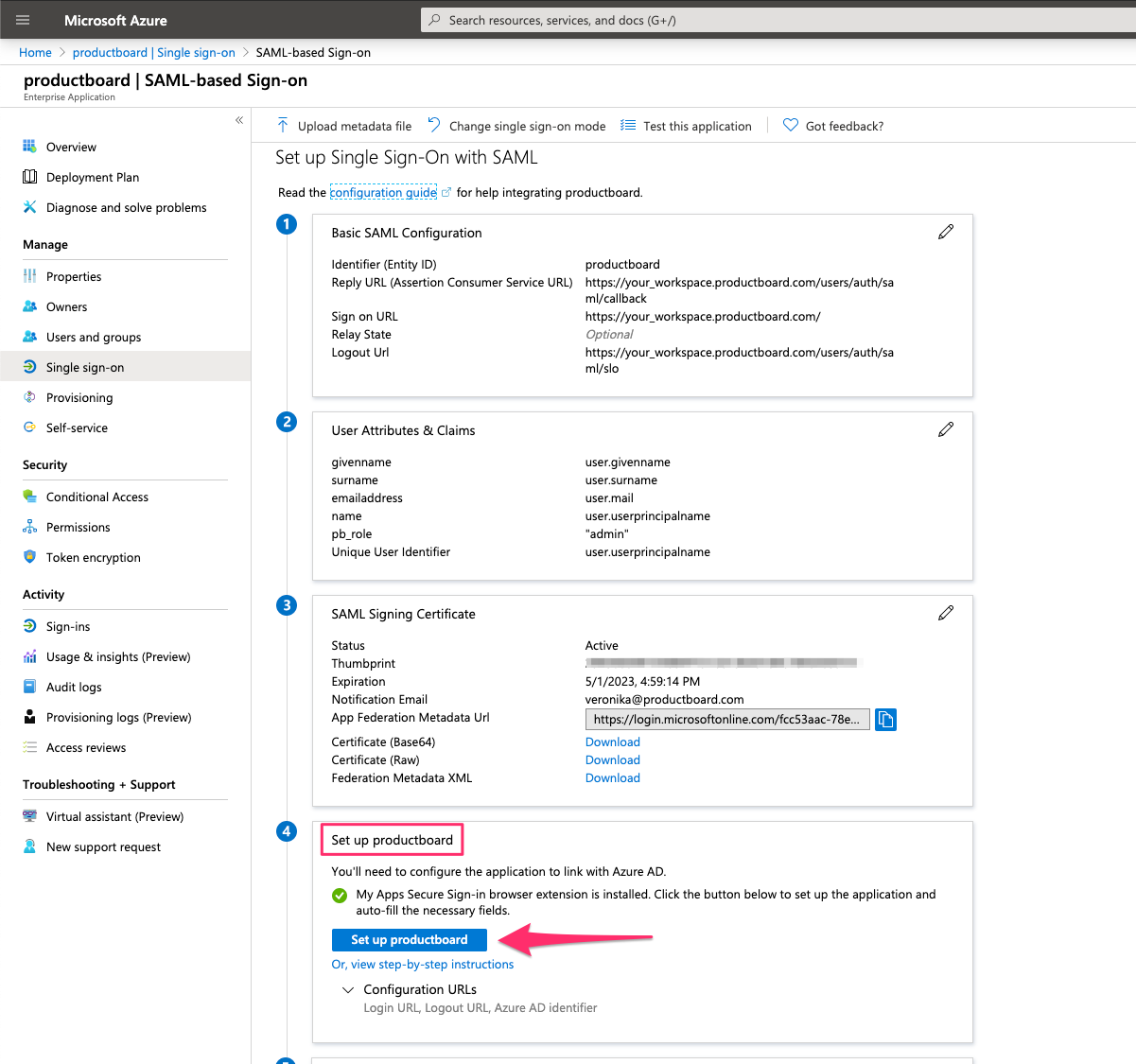Edit the Basic SAML Configuration section
The width and height of the screenshot is (1136, 1064).
click(945, 233)
